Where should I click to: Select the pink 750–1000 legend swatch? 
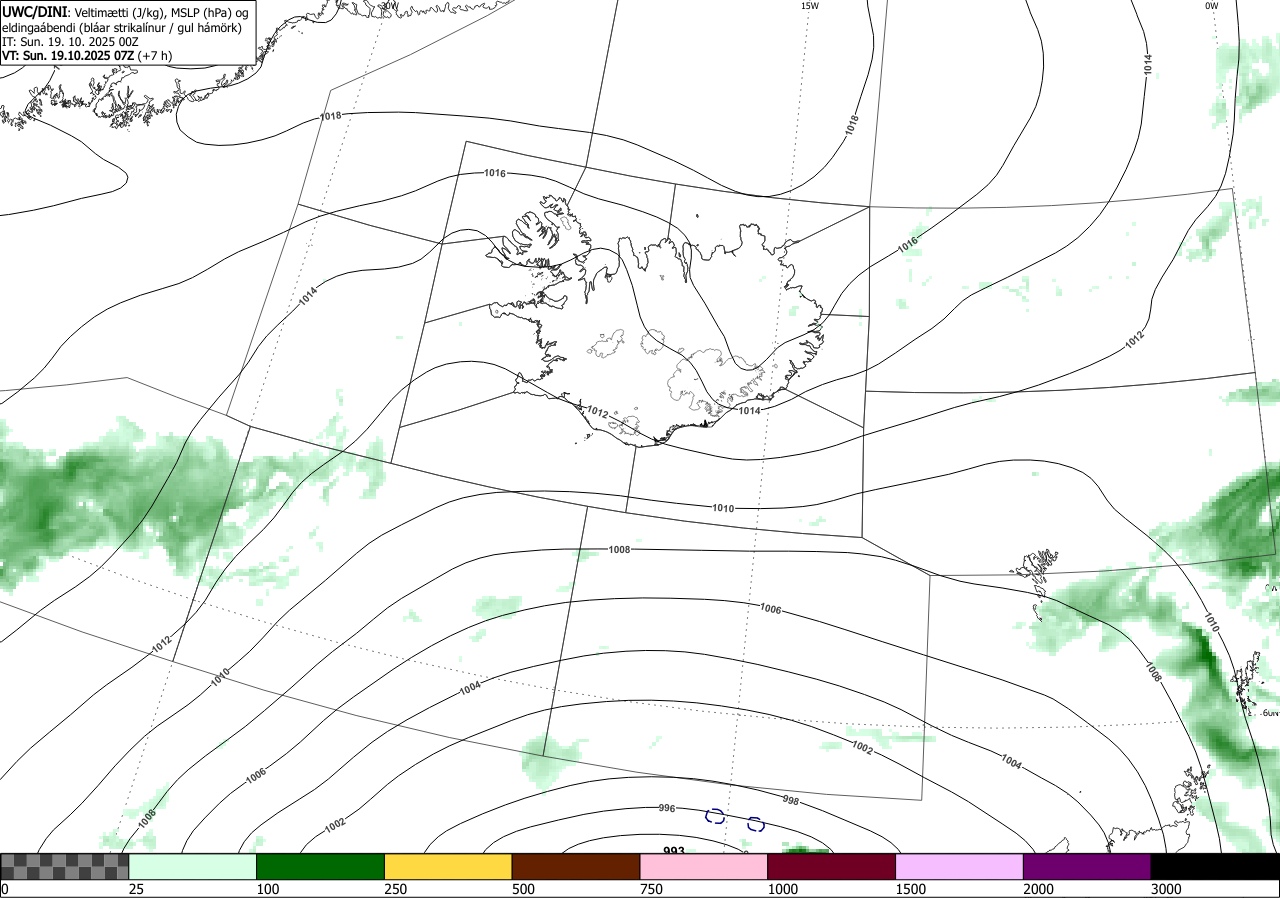(704, 866)
